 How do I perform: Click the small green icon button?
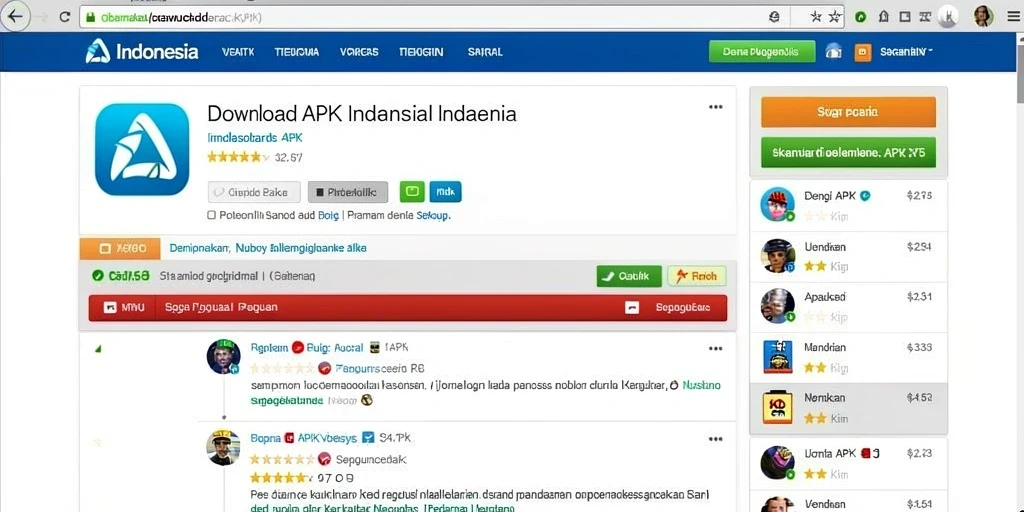412,191
